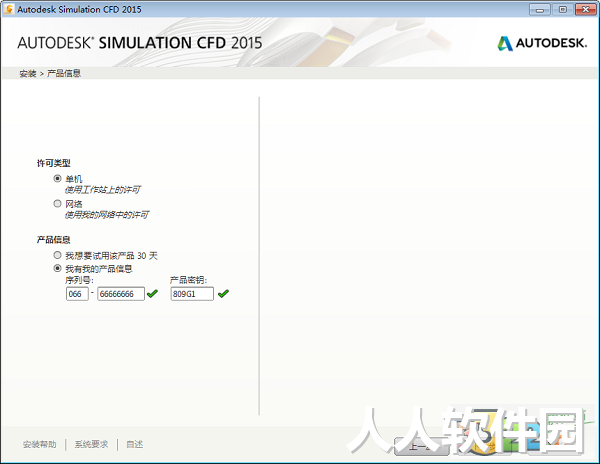This screenshot has height=464, width=600.
Task: Open the 自述 readme link
Action: pyautogui.click(x=135, y=444)
